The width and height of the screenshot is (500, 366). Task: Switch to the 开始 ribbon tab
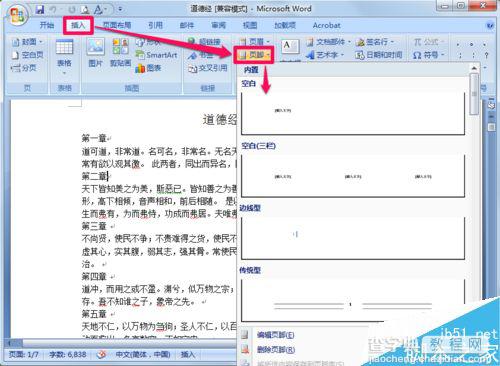point(47,25)
